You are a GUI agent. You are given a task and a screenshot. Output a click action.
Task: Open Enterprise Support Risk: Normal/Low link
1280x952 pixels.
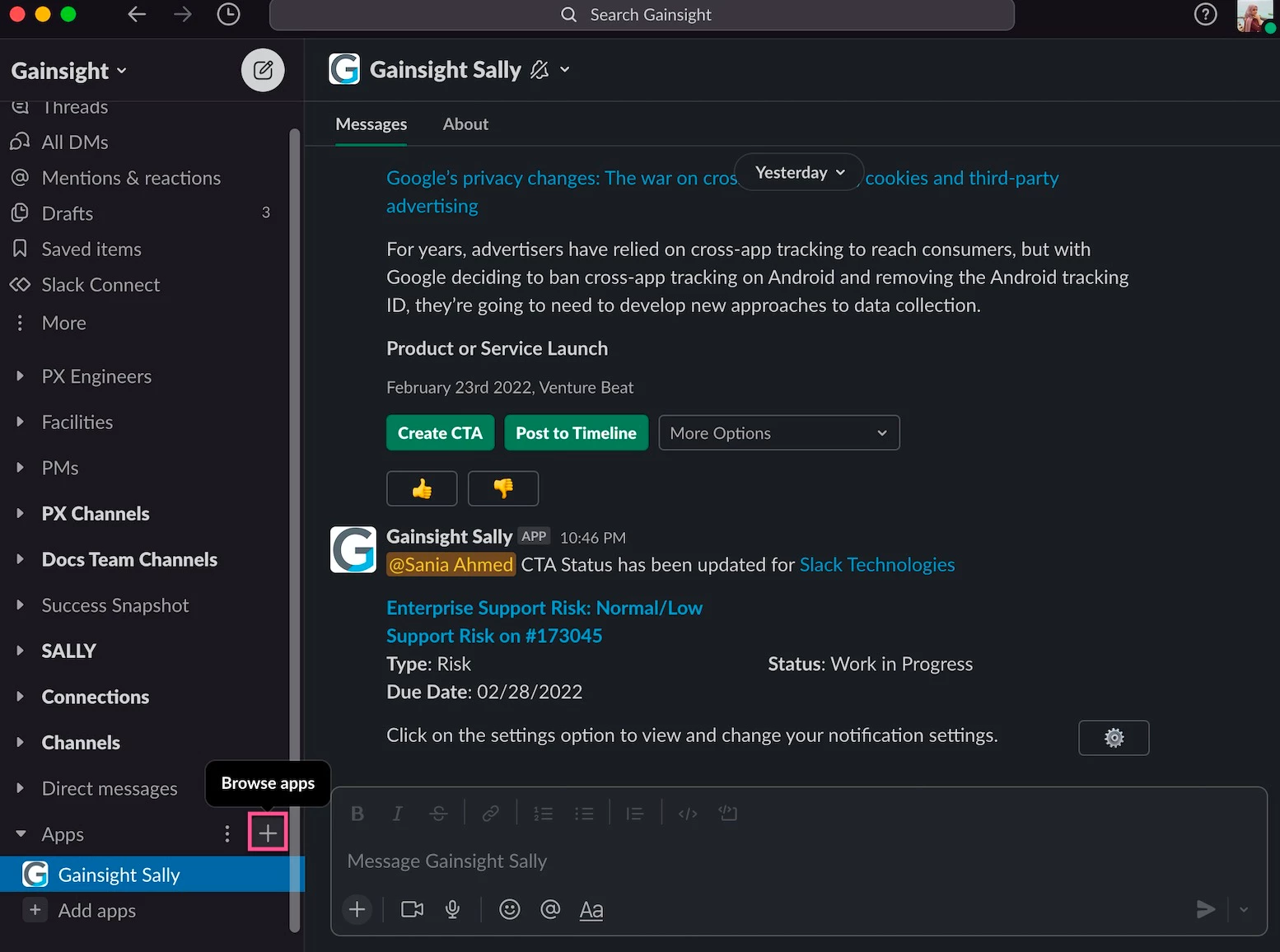[x=544, y=608]
